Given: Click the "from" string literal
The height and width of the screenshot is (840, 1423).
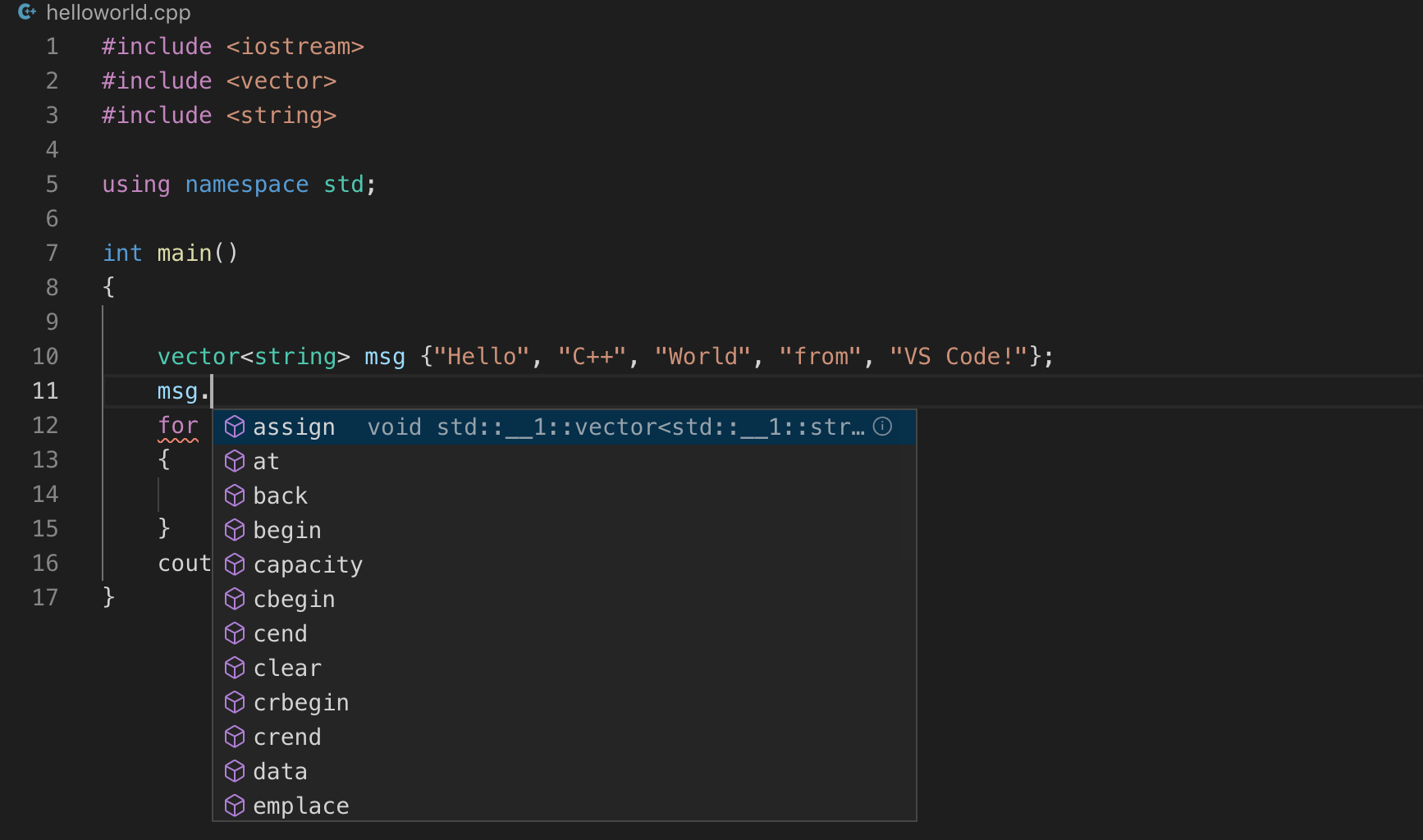Looking at the screenshot, I should pyautogui.click(x=820, y=356).
